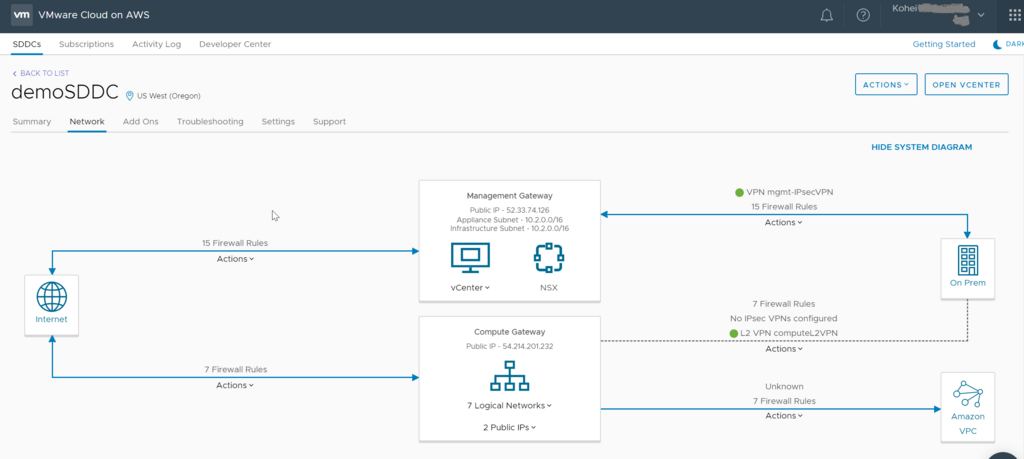Click the On Prem label link
The height and width of the screenshot is (459, 1024).
pyautogui.click(x=968, y=283)
